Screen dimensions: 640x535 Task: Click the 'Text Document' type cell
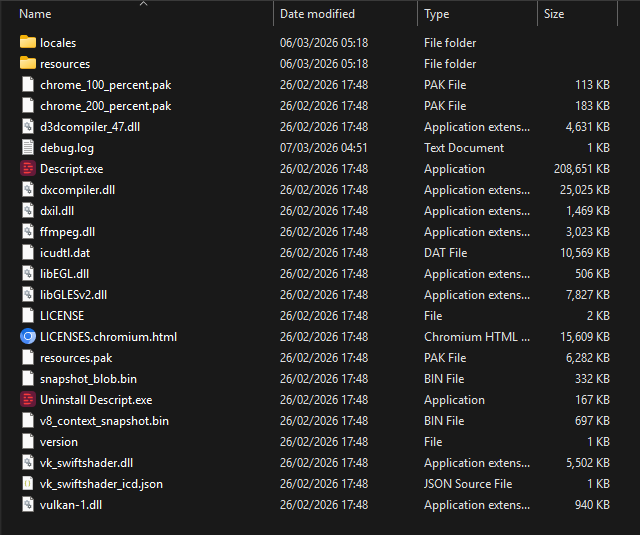click(464, 148)
